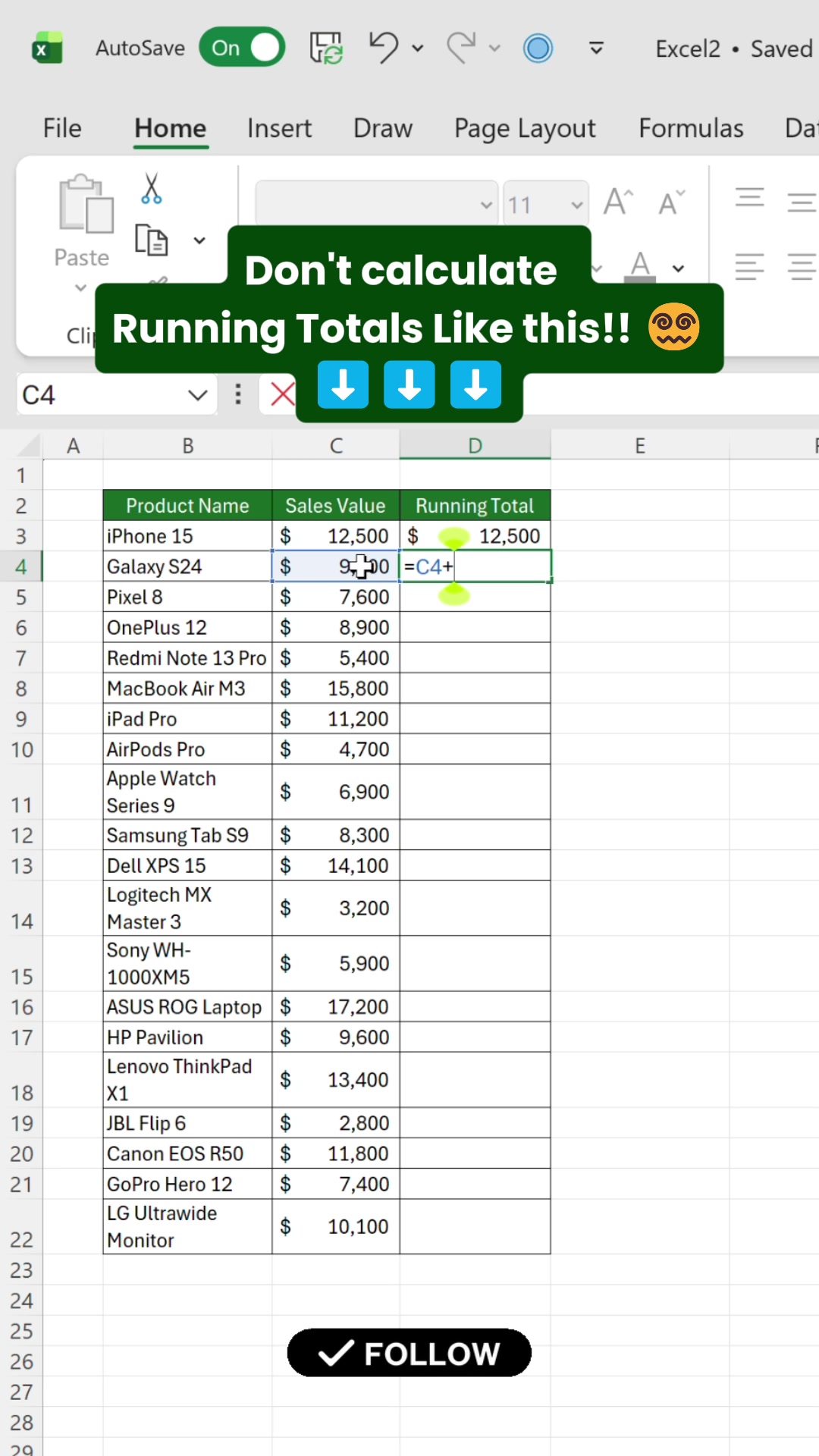Click the FOLLOW button
819x1456 pixels.
pos(409,1353)
